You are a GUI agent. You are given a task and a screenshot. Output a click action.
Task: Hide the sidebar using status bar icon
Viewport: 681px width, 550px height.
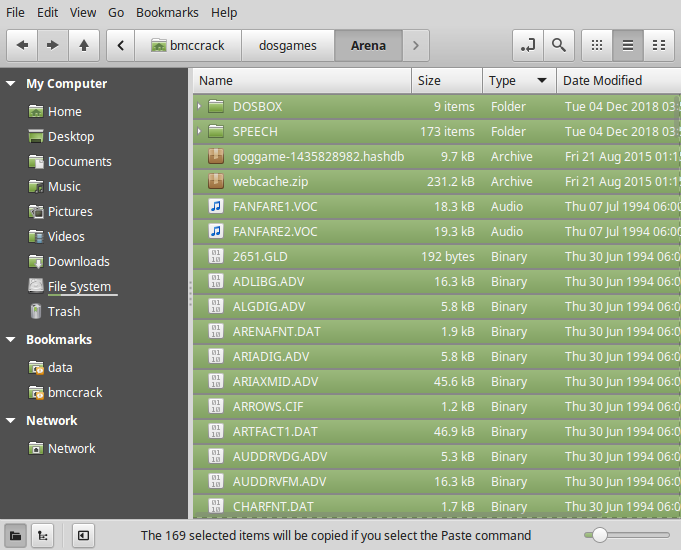[83, 536]
